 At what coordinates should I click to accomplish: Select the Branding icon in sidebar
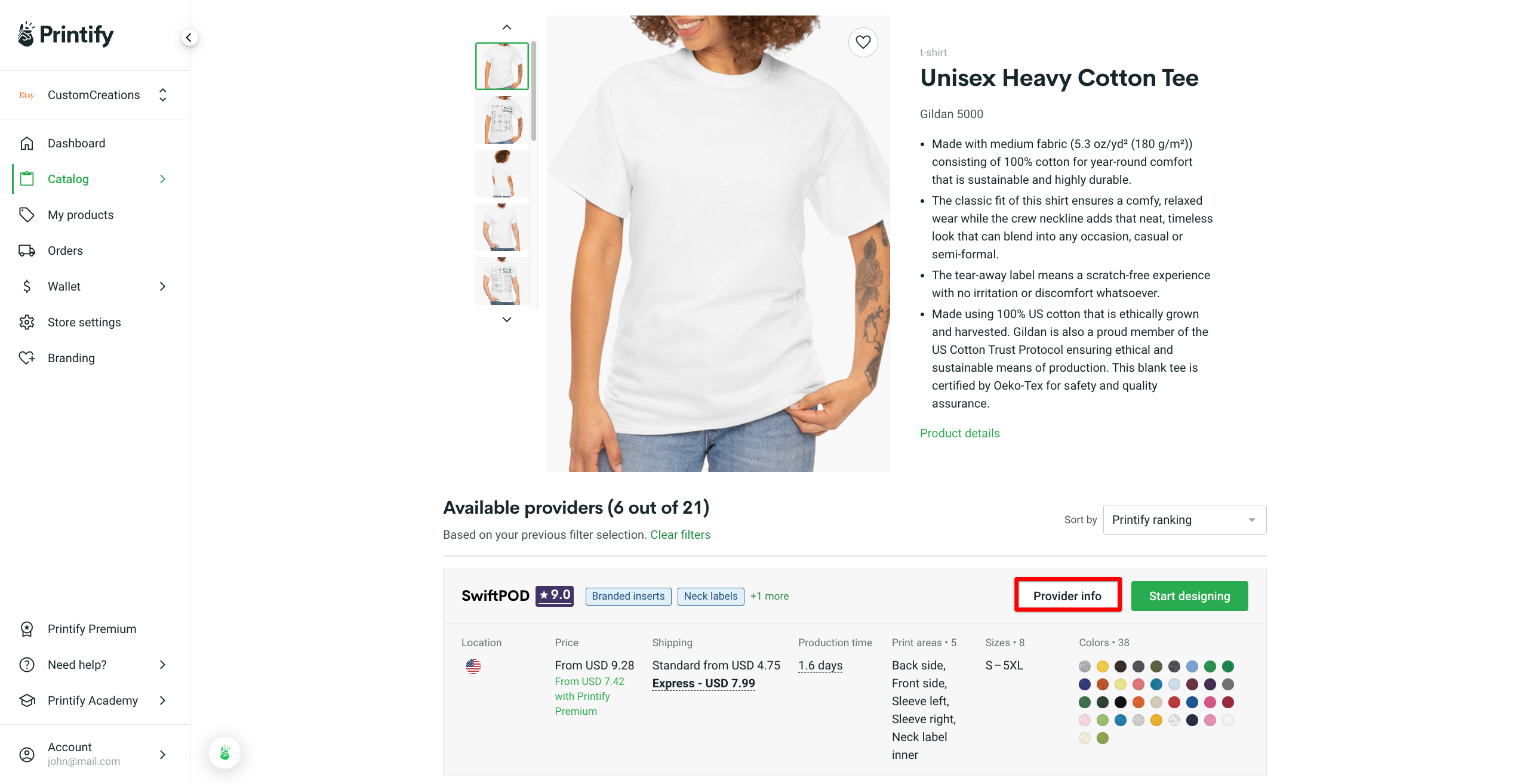coord(27,357)
